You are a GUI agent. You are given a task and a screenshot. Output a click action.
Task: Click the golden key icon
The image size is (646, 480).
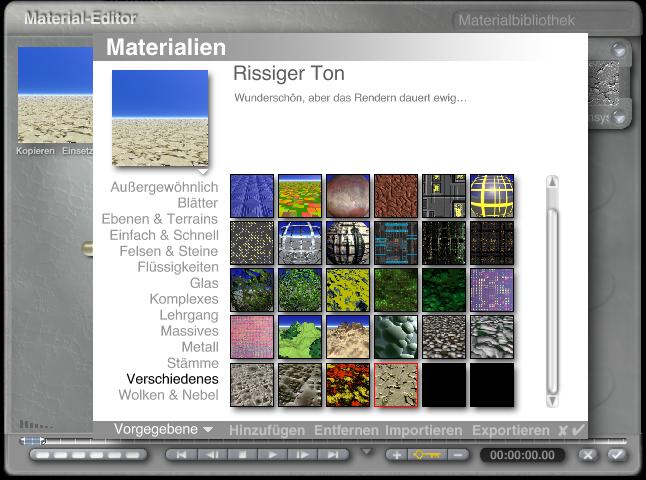click(x=427, y=455)
